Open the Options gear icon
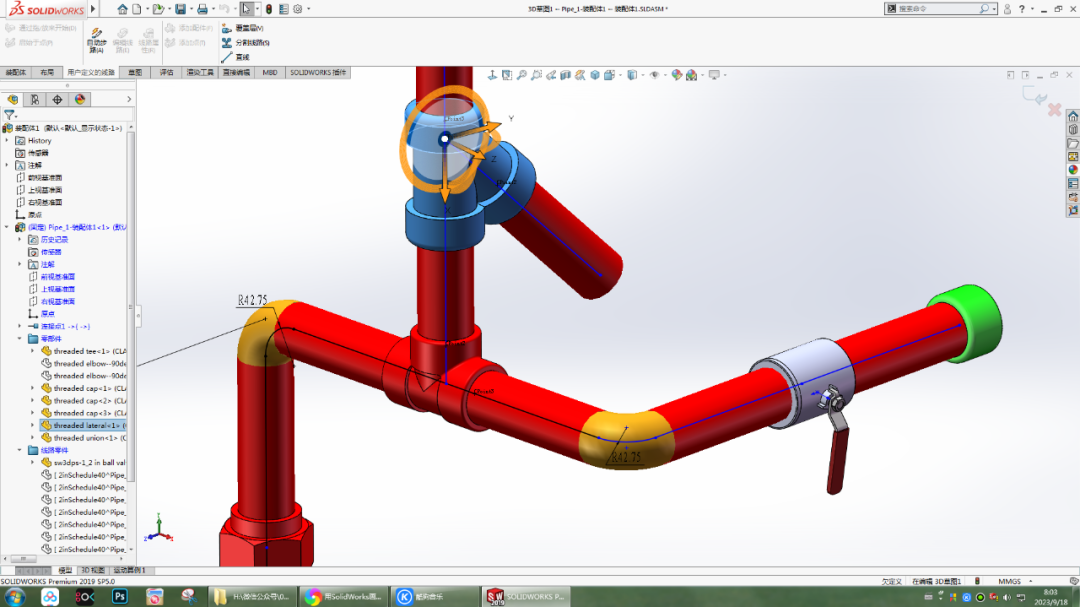 click(298, 9)
